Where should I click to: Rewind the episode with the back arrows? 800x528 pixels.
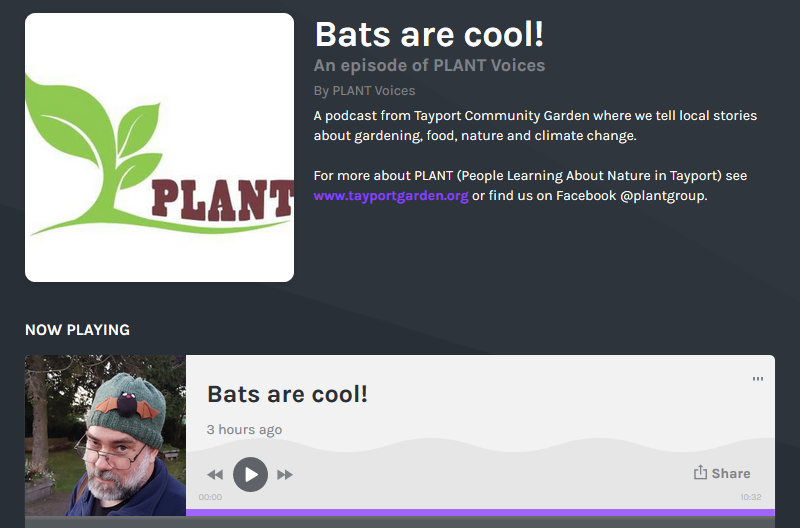click(x=215, y=475)
